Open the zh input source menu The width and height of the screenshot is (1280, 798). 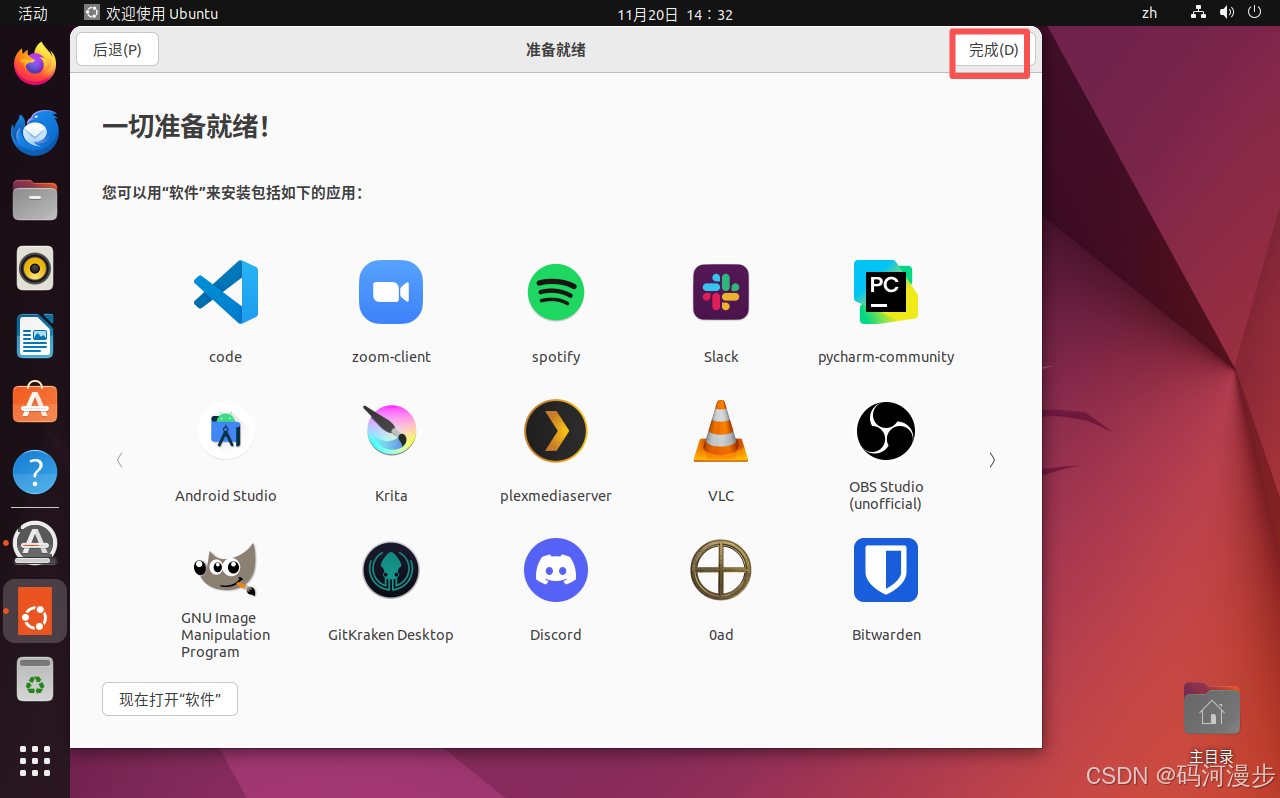1149,14
